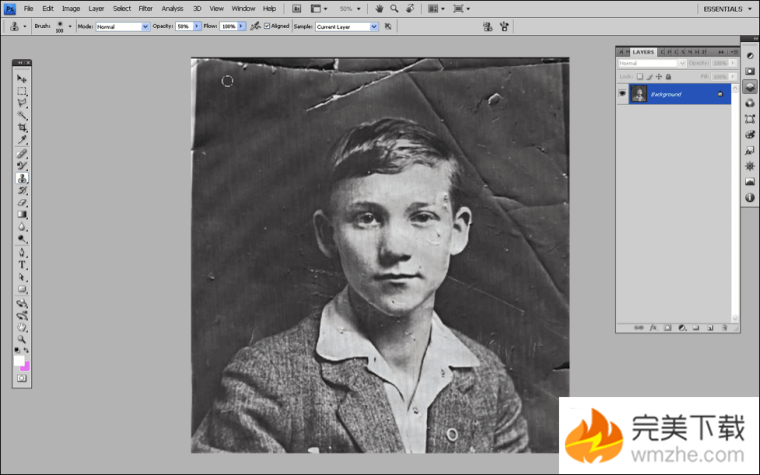Screen dimensions: 760x475
Task: Click the Opacity 50% input field
Action: pos(183,26)
